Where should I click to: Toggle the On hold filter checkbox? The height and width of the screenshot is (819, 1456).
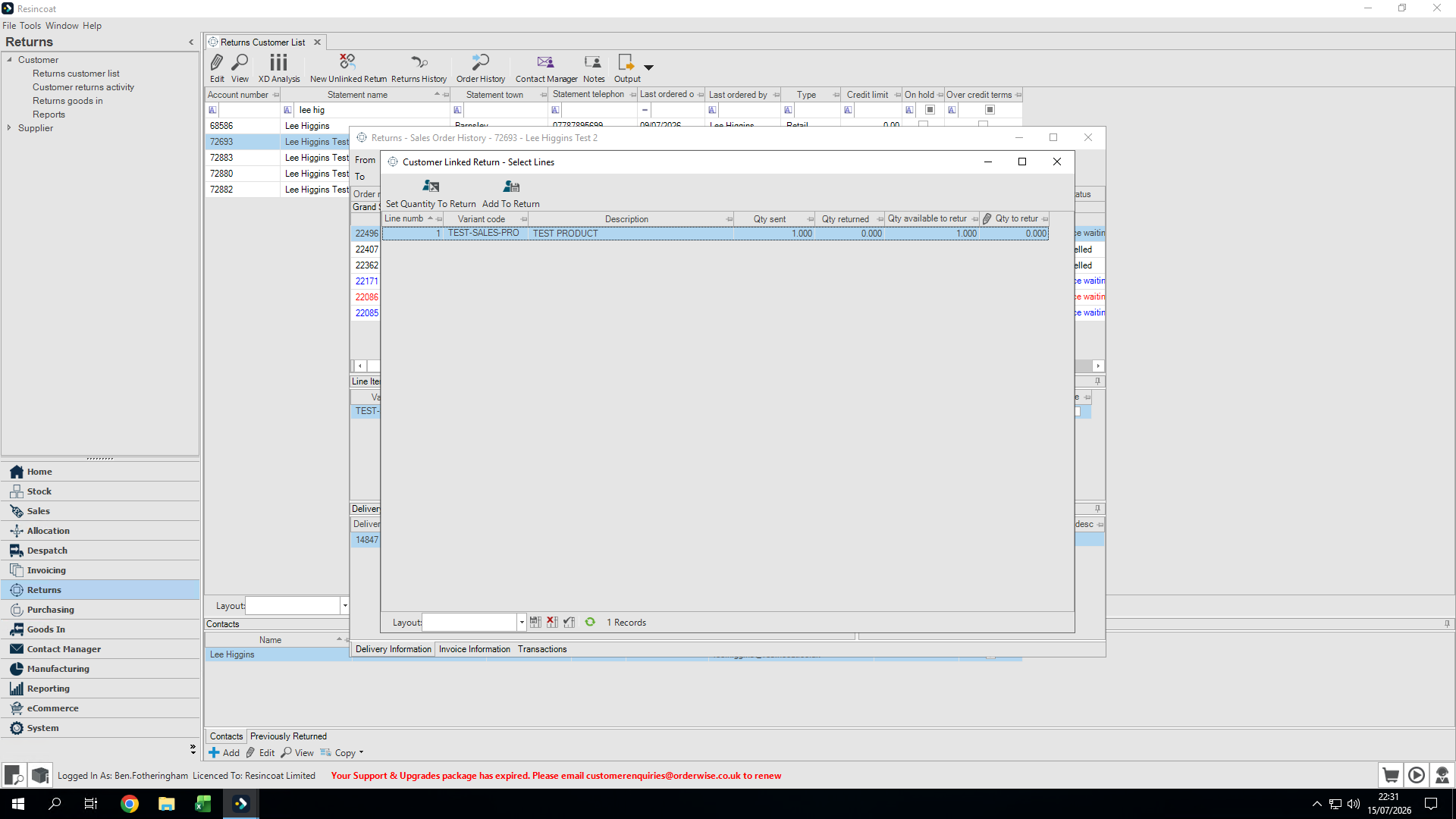pos(930,110)
